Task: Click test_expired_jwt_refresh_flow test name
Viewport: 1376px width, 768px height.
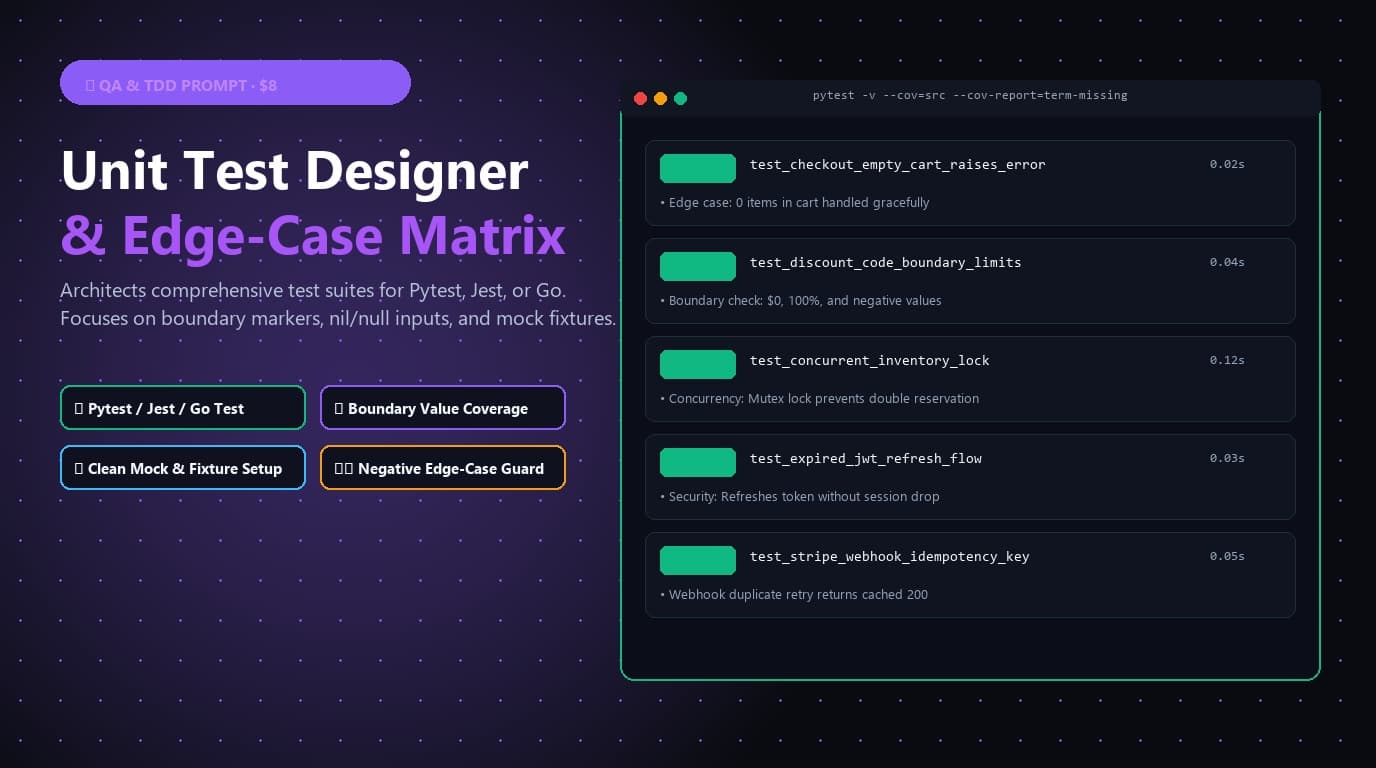Action: [866, 458]
